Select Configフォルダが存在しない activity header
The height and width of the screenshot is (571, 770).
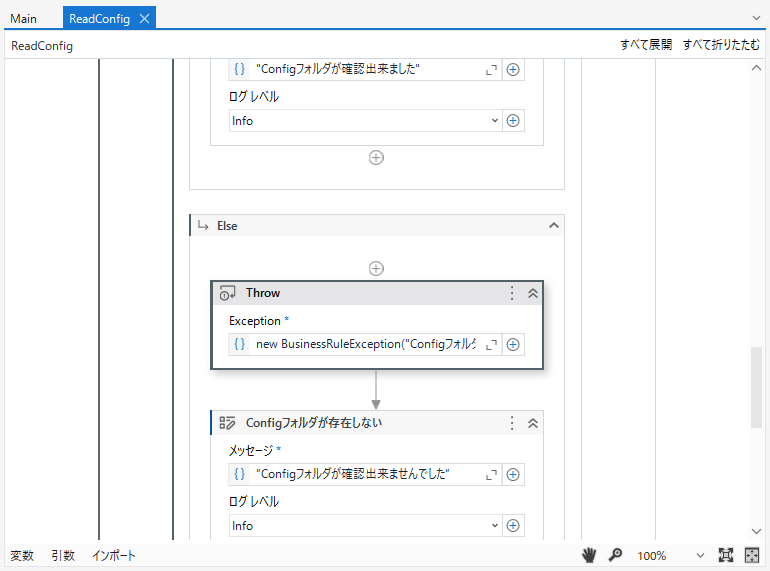pos(377,423)
